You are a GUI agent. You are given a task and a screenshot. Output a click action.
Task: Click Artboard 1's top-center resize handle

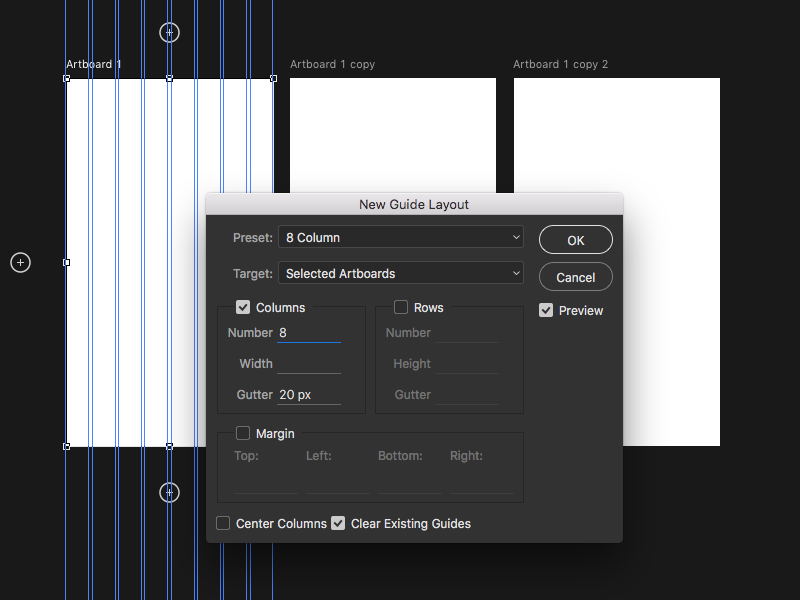(169, 79)
